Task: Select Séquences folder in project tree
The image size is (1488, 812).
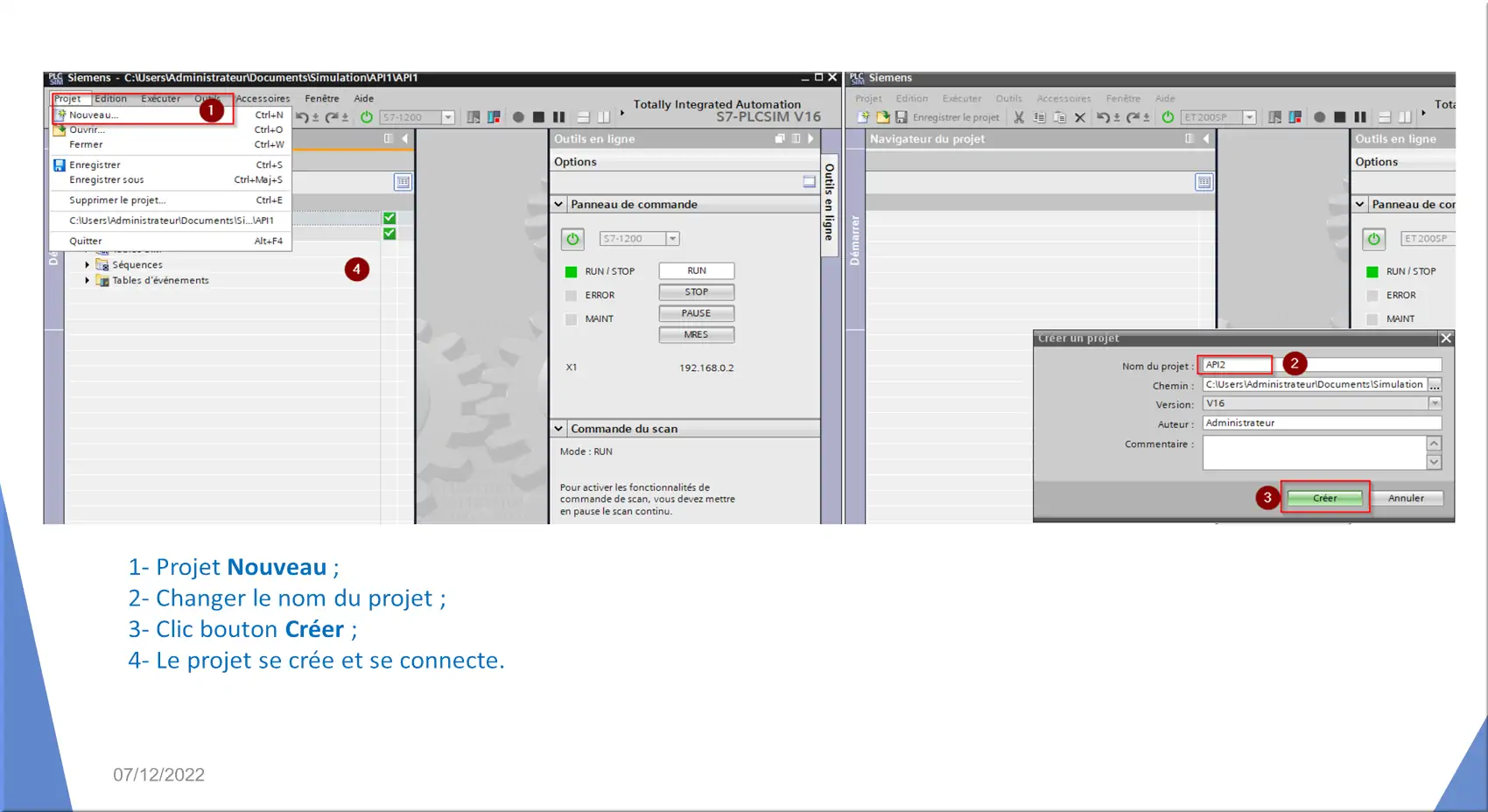Action: coord(137,265)
